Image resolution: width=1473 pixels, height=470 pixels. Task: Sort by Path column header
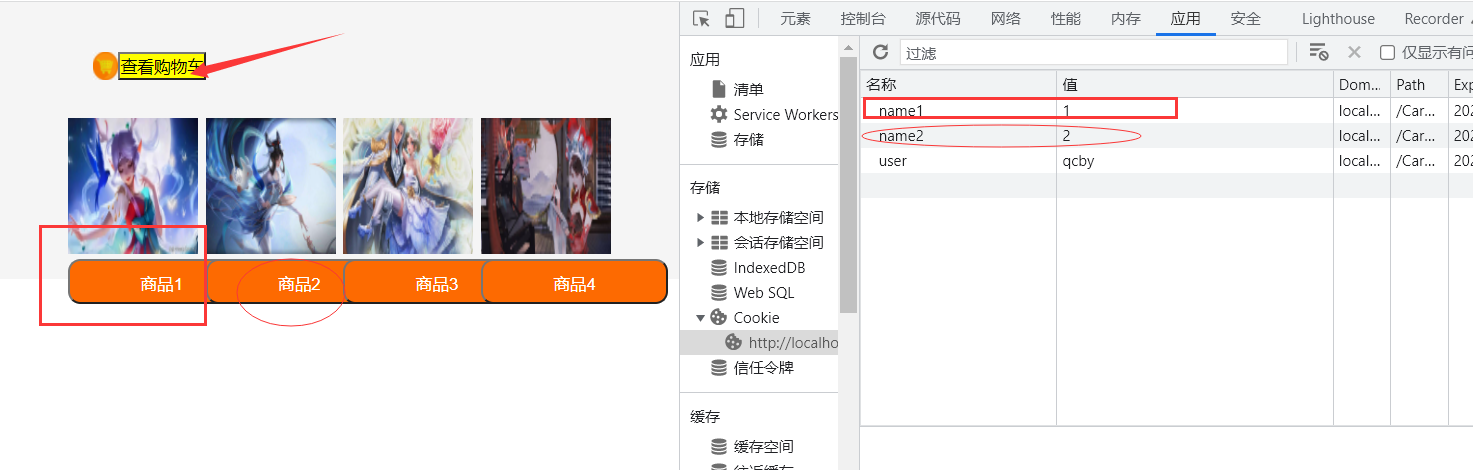pyautogui.click(x=1419, y=85)
